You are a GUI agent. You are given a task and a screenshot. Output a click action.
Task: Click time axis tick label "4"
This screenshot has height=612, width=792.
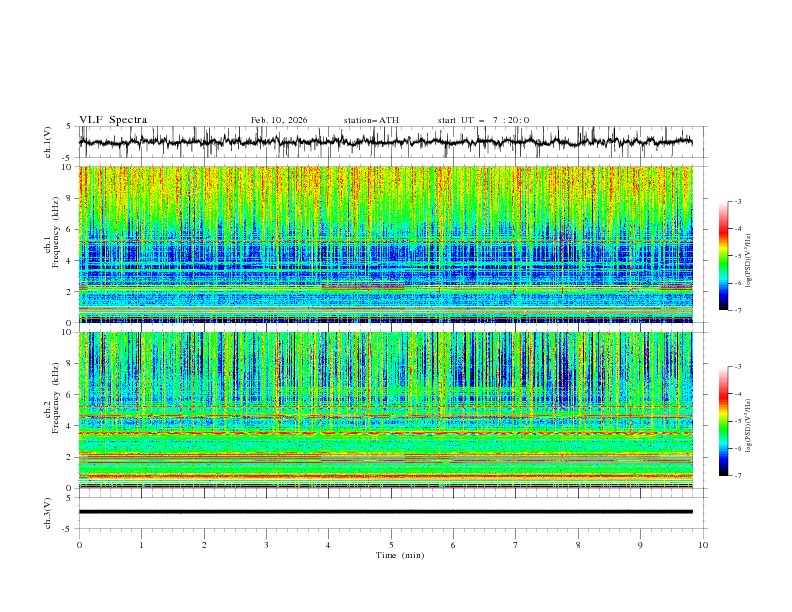[329, 545]
